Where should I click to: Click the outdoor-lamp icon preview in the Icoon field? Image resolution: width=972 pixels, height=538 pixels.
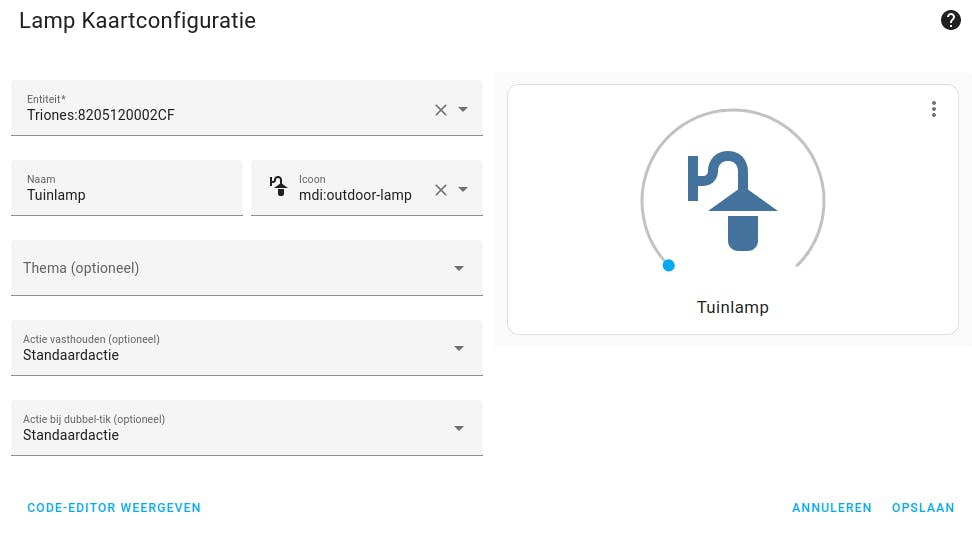[x=279, y=186]
